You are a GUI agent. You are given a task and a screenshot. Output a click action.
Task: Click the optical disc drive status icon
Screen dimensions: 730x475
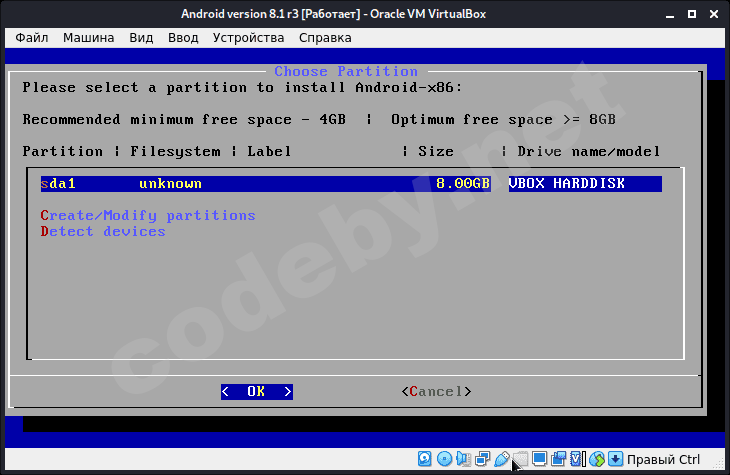(x=445, y=459)
